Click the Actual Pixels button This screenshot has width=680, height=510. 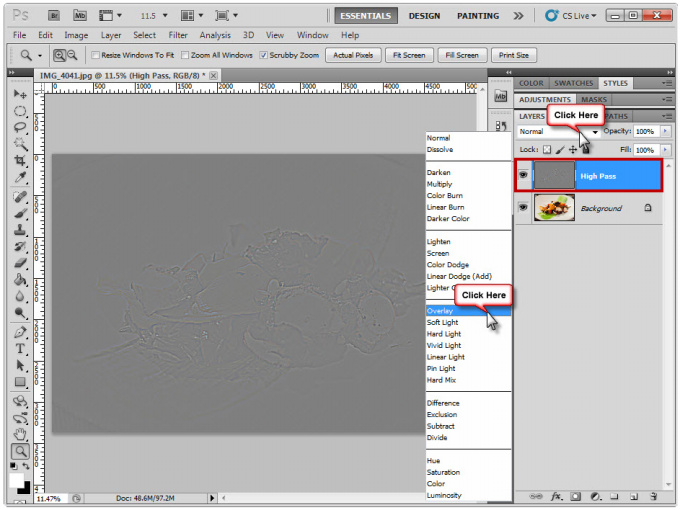pyautogui.click(x=354, y=56)
